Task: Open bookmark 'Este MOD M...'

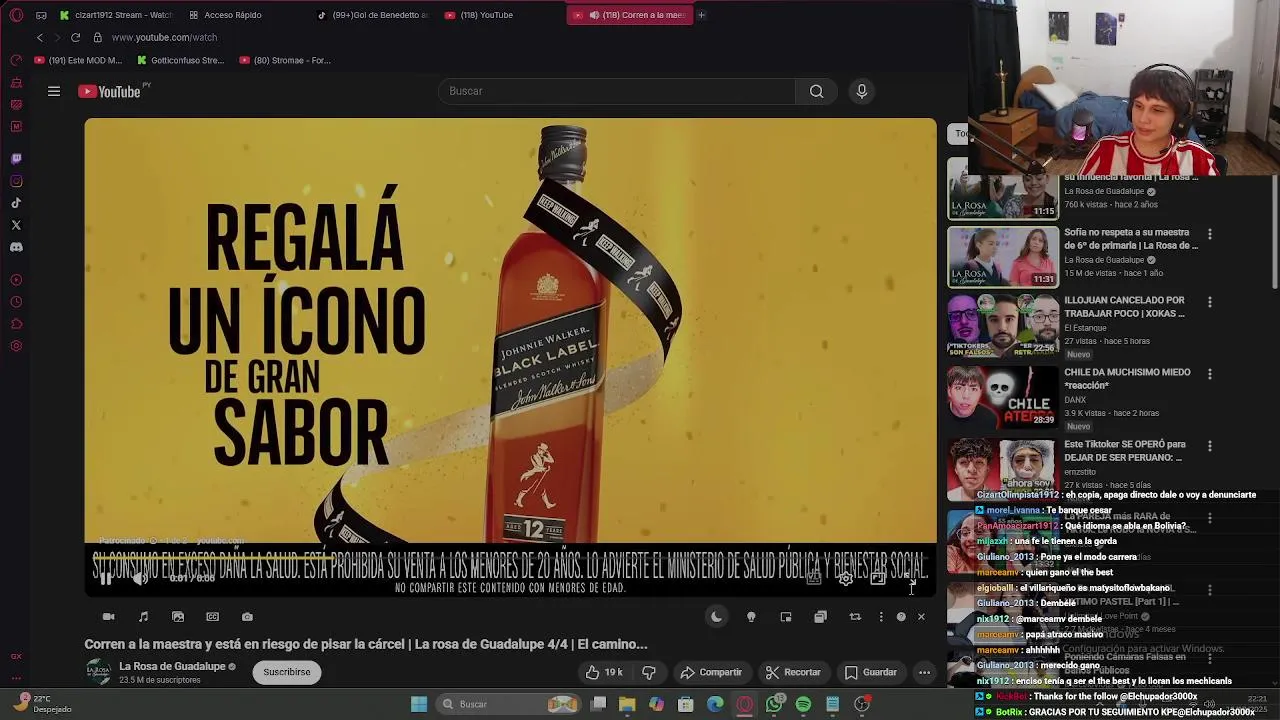Action: pyautogui.click(x=78, y=60)
